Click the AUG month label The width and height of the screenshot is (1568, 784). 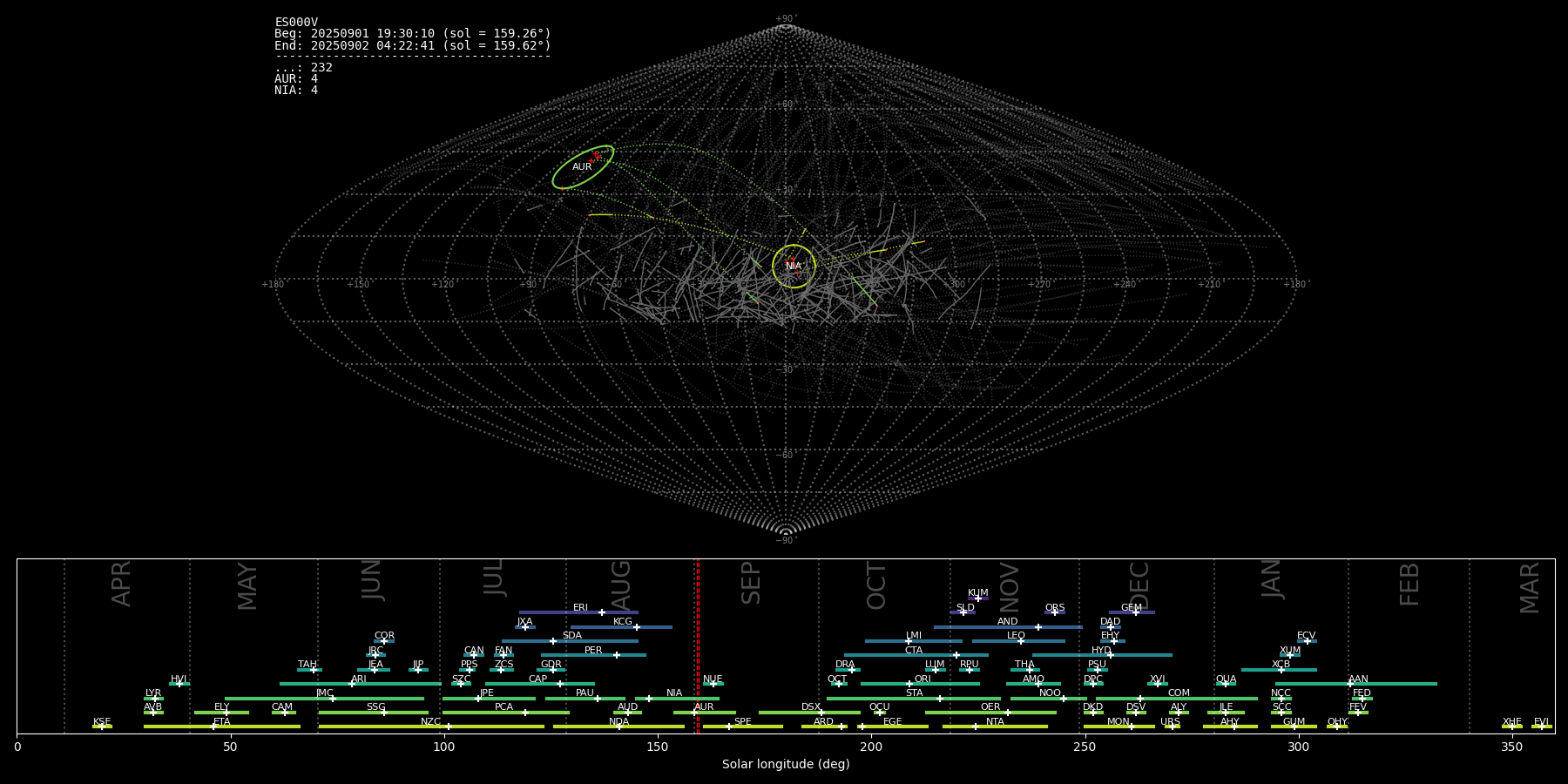coord(621,586)
